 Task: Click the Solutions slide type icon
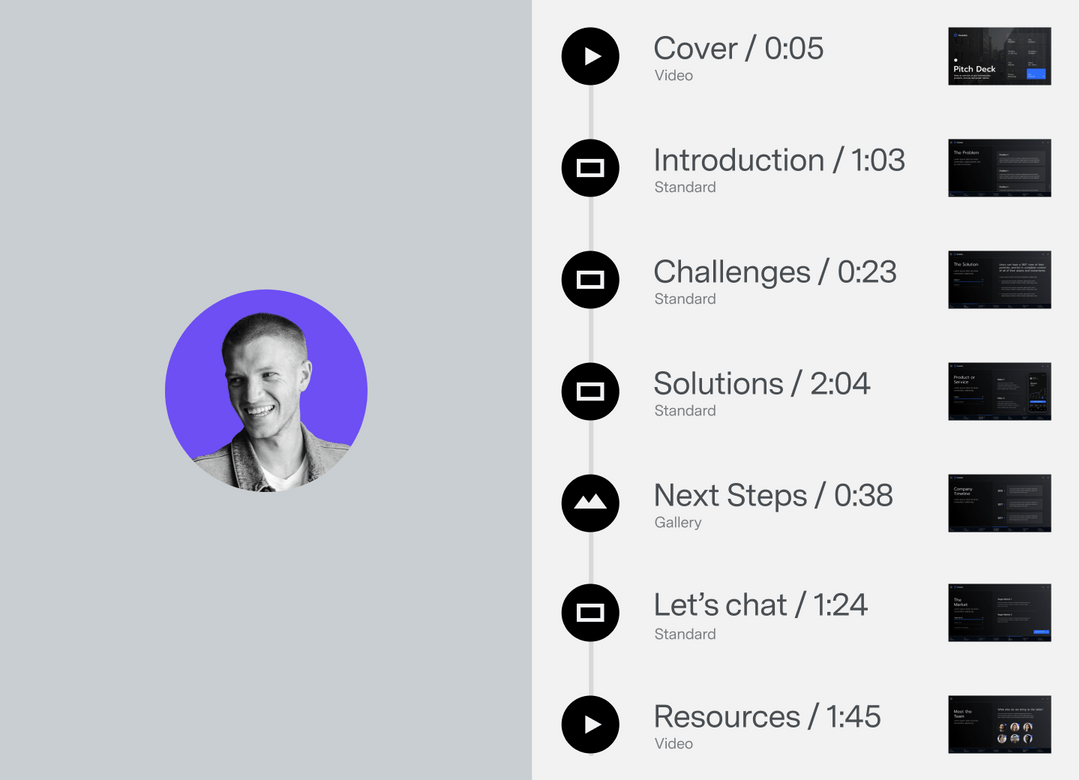point(590,391)
